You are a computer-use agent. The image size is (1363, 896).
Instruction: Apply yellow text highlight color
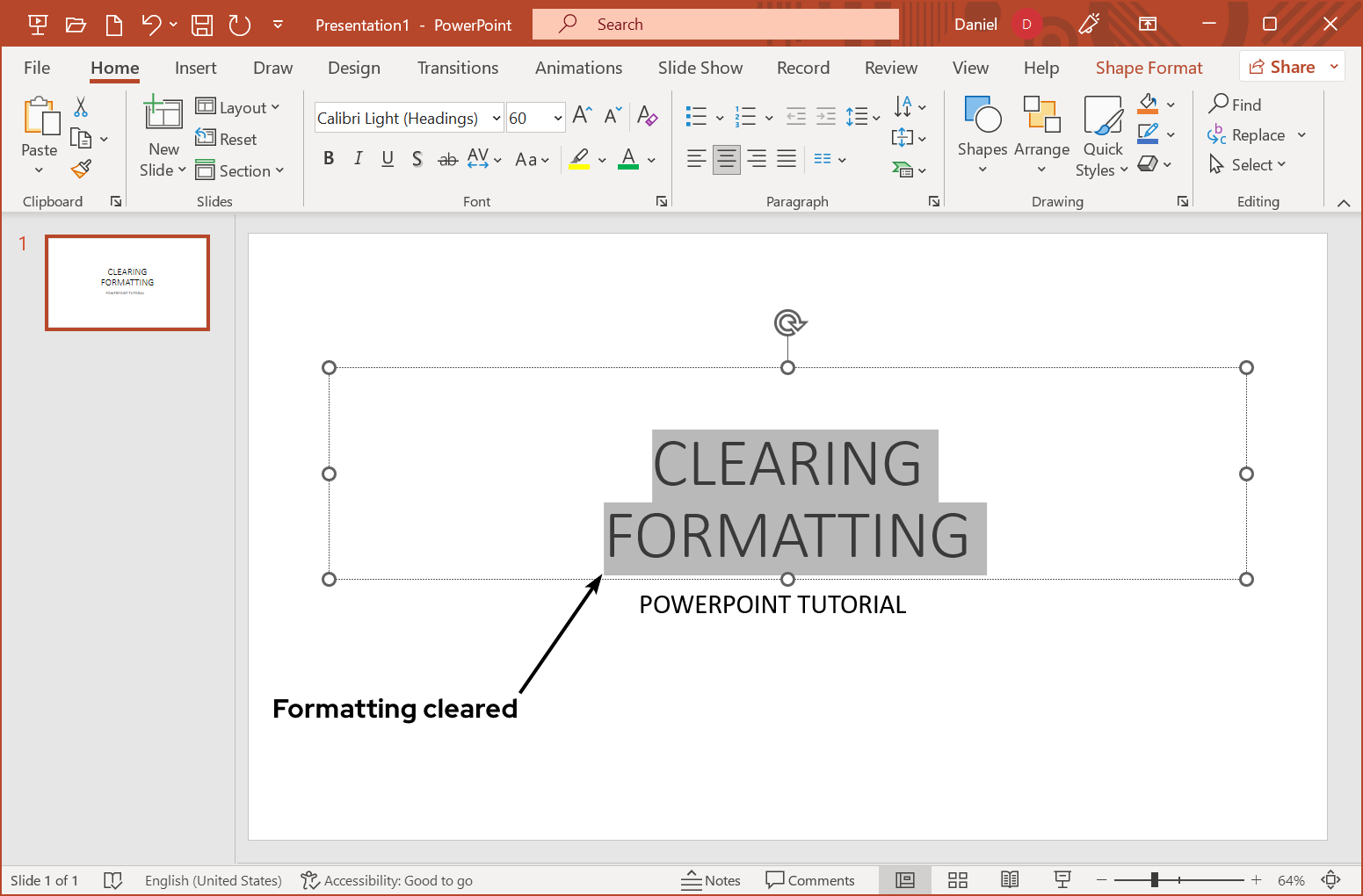(x=579, y=159)
